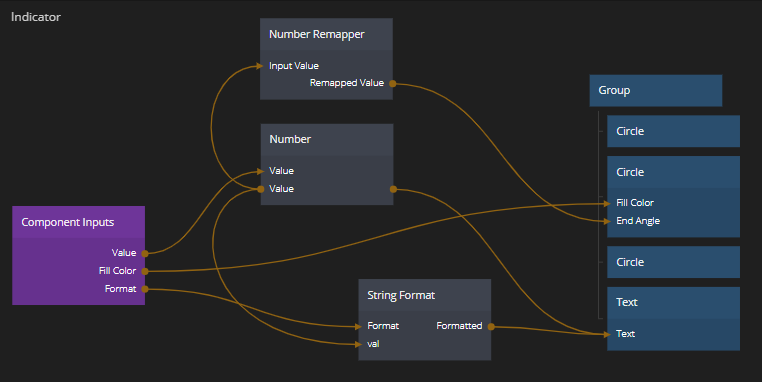This screenshot has height=382, width=762.
Task: Click the Fill Color output dot on Component Inputs
Action: point(145,271)
